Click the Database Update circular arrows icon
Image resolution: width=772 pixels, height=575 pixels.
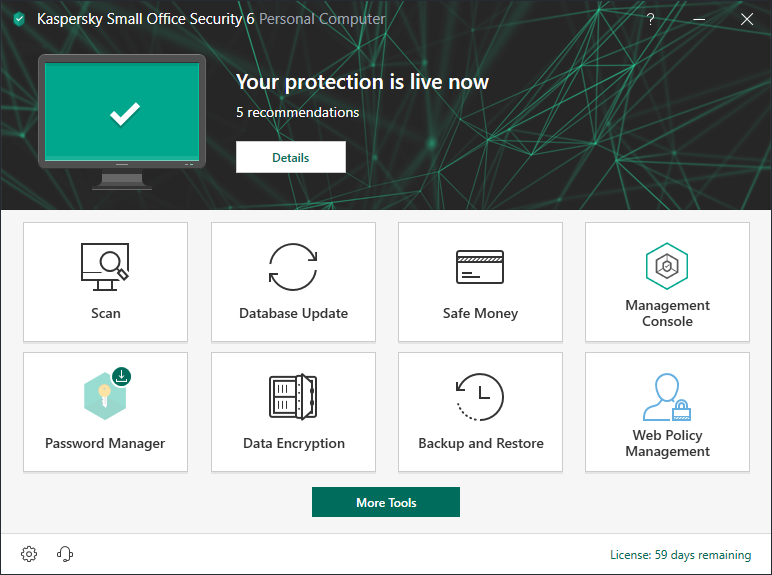(x=293, y=267)
